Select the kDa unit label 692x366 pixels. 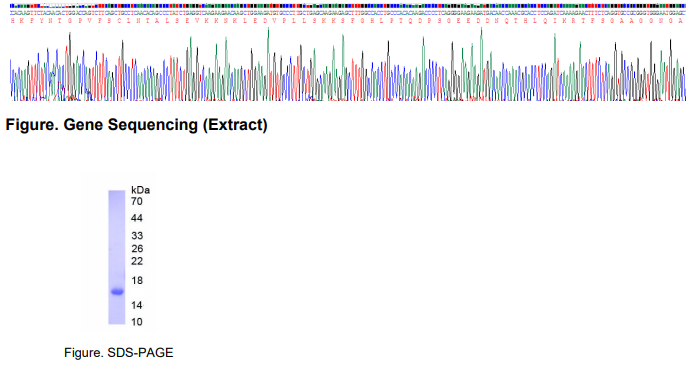(x=140, y=190)
